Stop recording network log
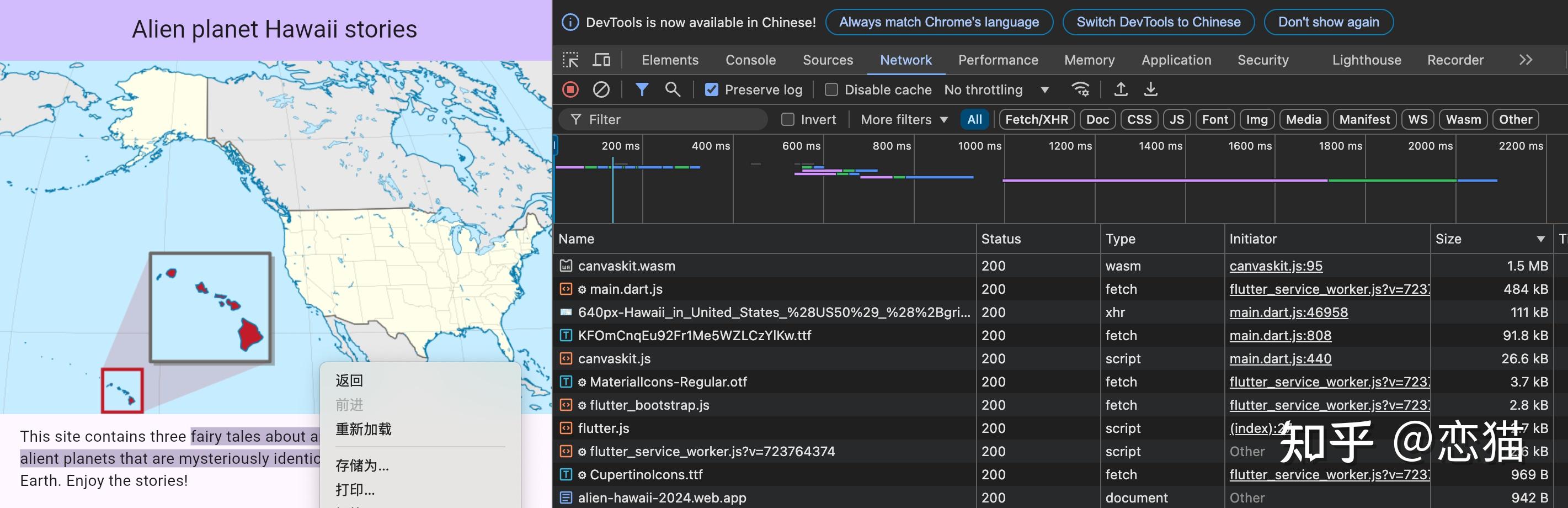The height and width of the screenshot is (508, 1568). coord(570,89)
